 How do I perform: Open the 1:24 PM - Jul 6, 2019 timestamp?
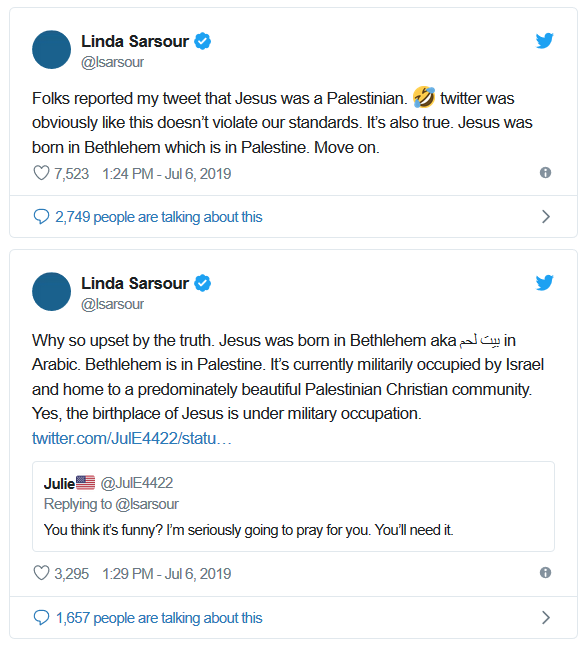[167, 173]
